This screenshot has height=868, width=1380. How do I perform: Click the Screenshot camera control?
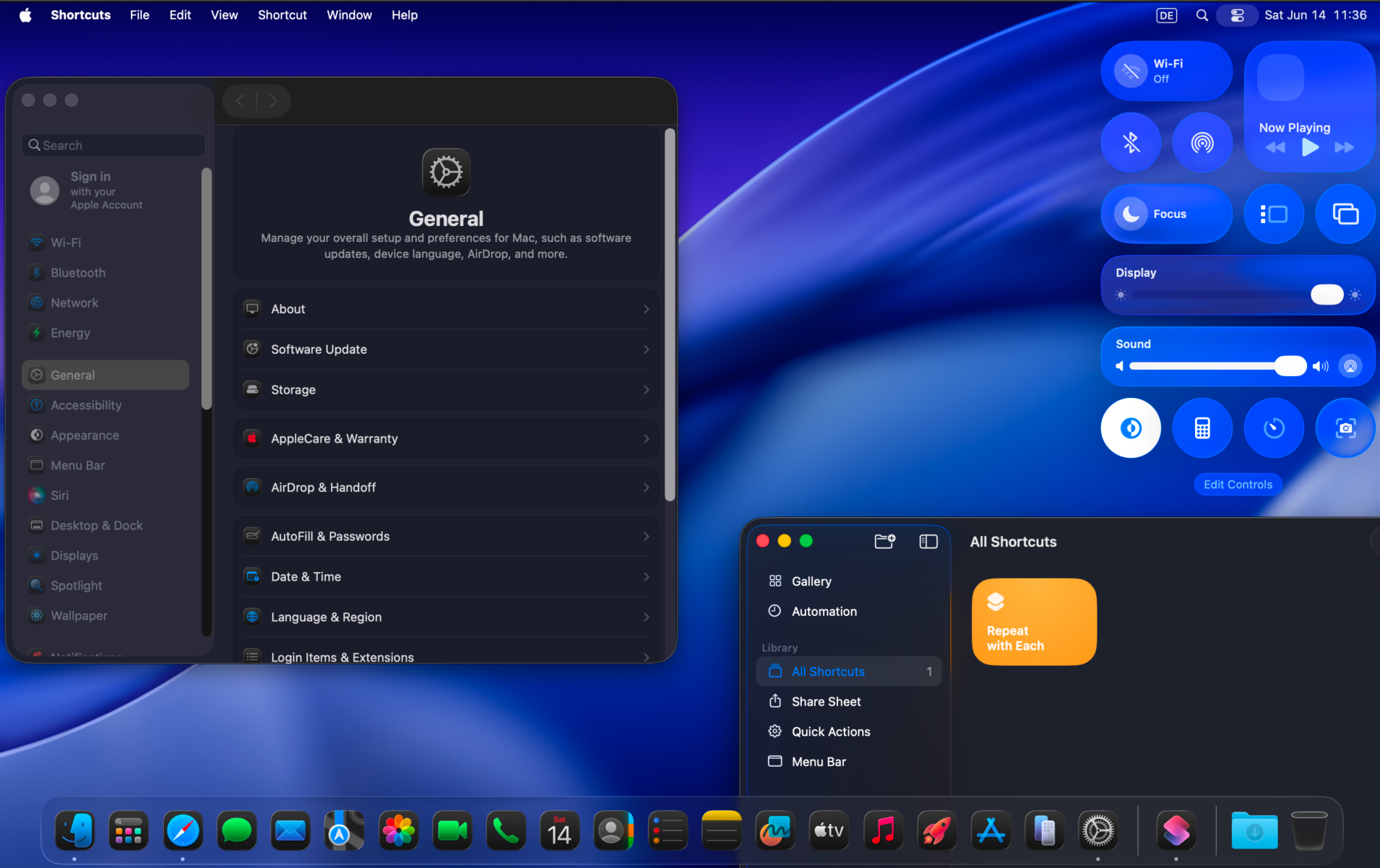[1345, 428]
